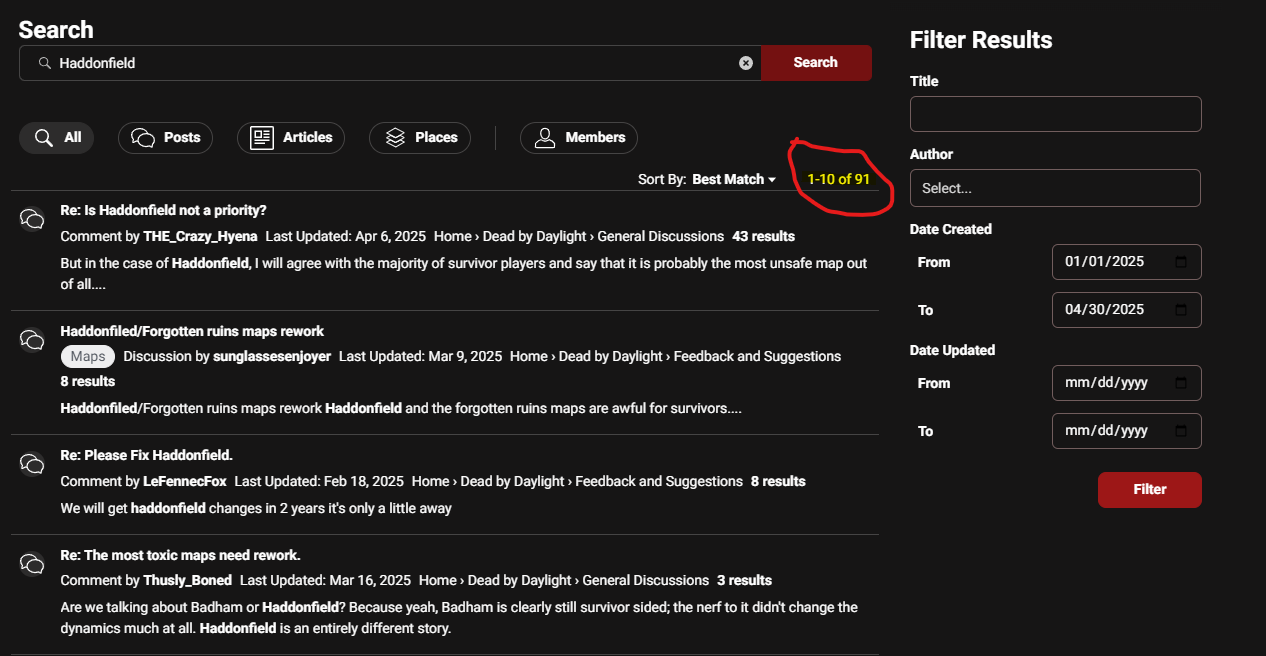Viewport: 1266px width, 656px height.
Task: Click the 'Last Updated: Apr 6, 2025' text
Action: pos(346,237)
